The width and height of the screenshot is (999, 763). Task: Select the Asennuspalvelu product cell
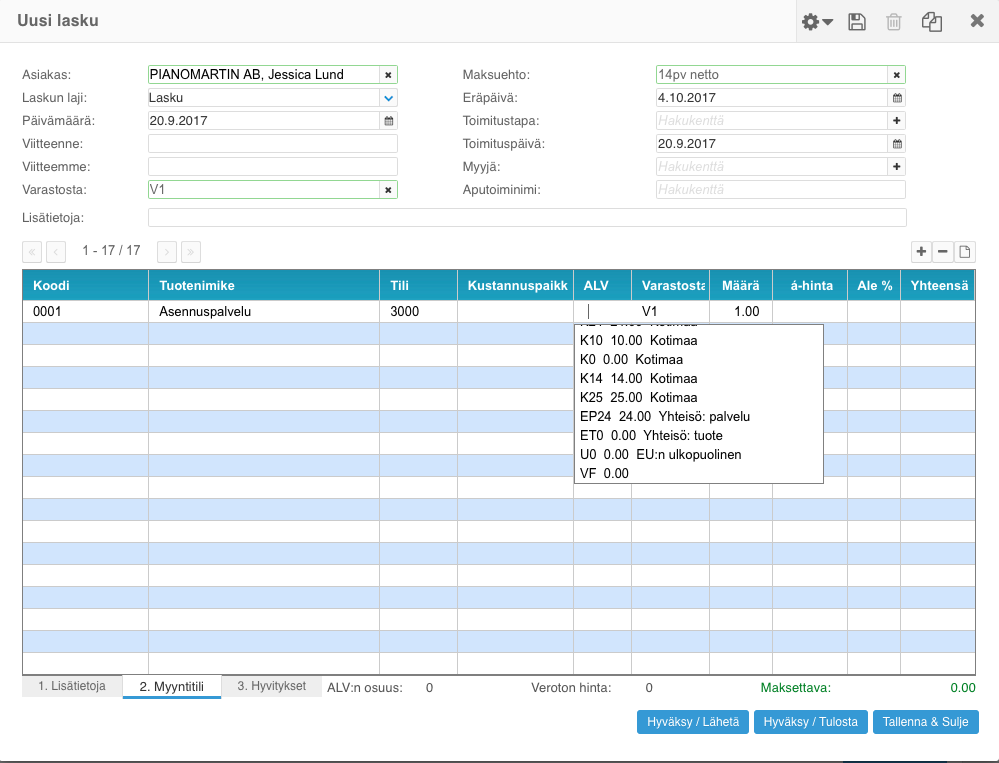264,311
